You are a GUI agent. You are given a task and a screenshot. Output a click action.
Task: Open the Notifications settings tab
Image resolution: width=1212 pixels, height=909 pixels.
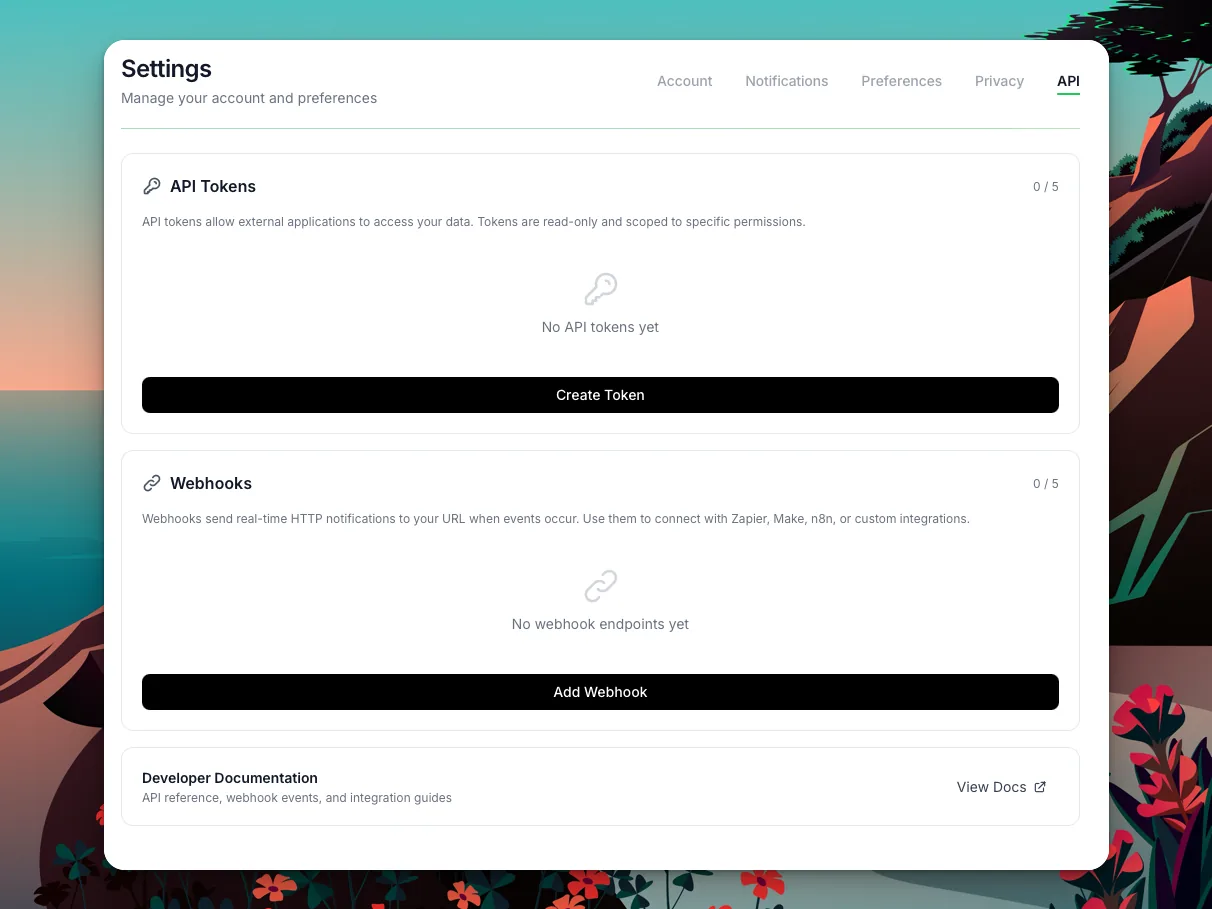point(786,81)
